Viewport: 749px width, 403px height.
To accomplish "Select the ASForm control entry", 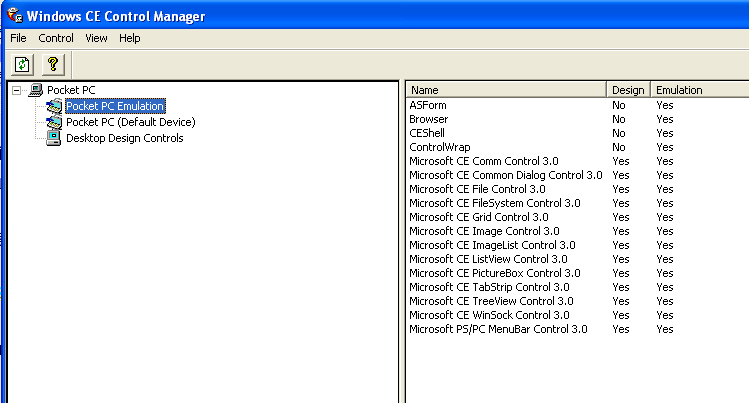I will pyautogui.click(x=427, y=105).
